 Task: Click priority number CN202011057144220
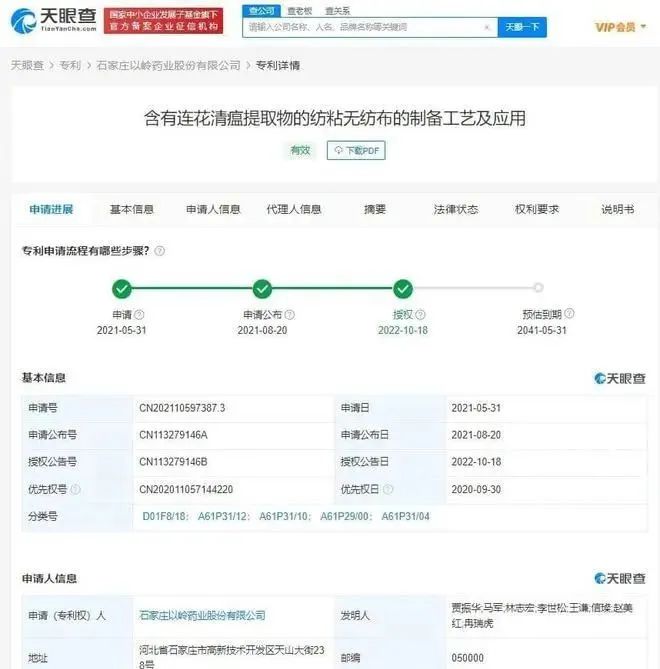point(186,489)
